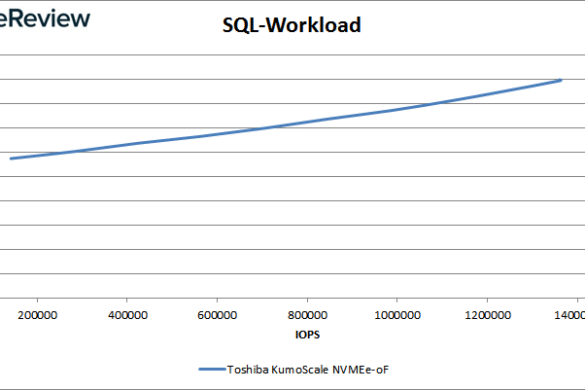Select the 1200000 x-axis label
This screenshot has height=390, width=585.
pos(488,315)
